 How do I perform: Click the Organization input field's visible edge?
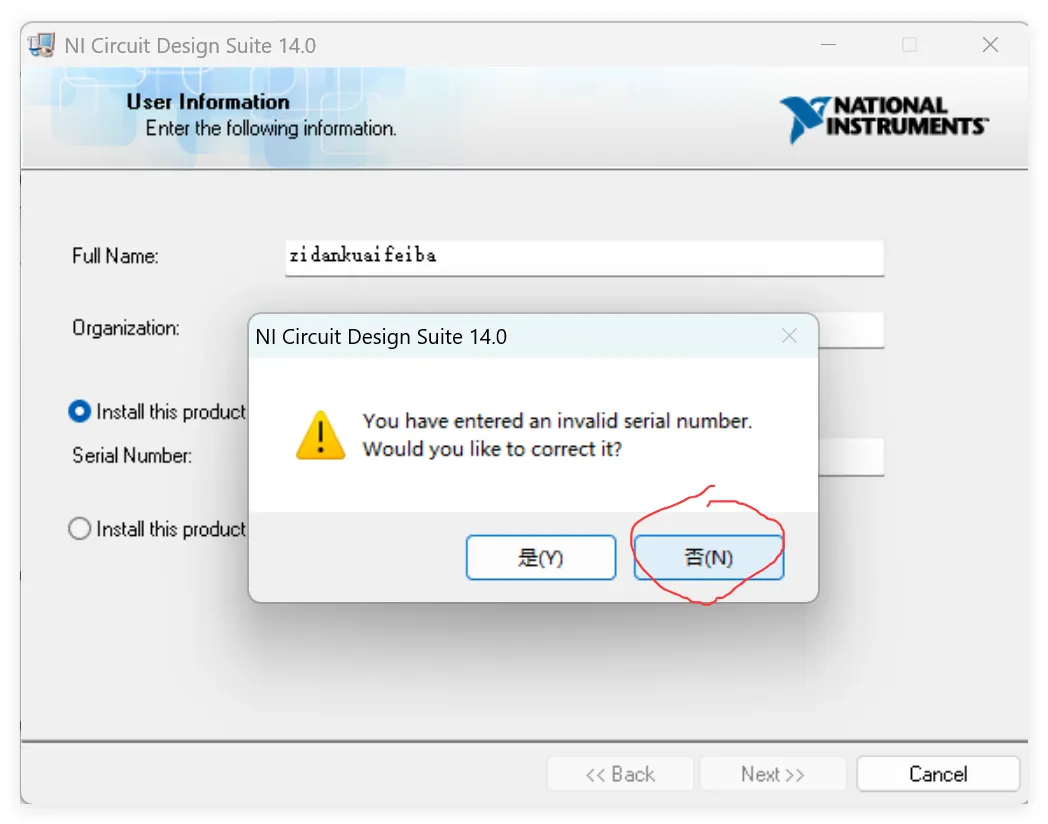pos(851,329)
